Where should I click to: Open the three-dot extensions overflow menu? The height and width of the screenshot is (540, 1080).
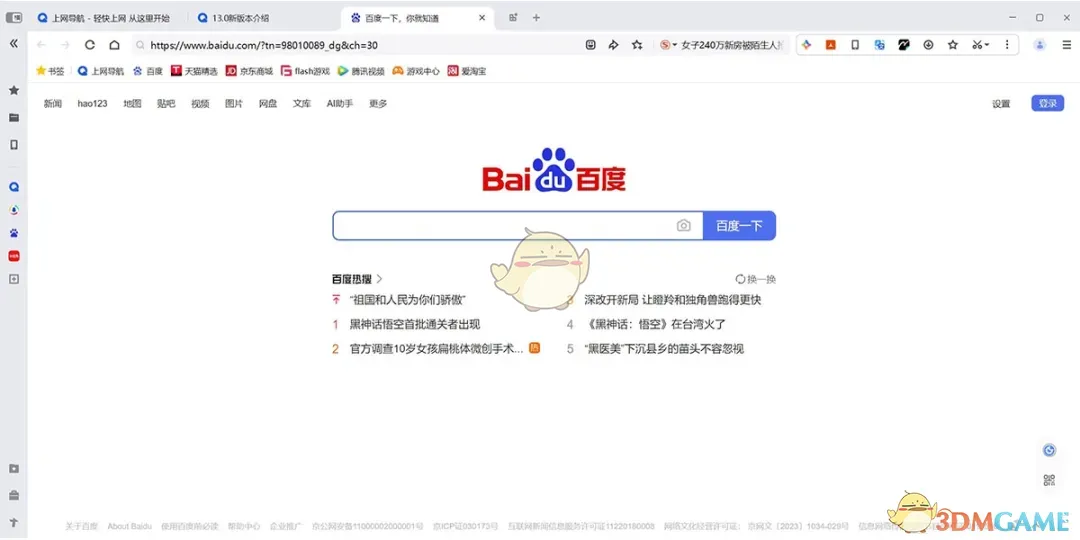pyautogui.click(x=1007, y=45)
